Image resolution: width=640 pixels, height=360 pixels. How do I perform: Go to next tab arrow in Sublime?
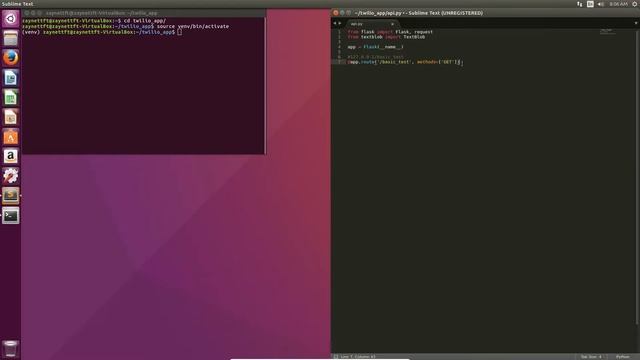340,23
